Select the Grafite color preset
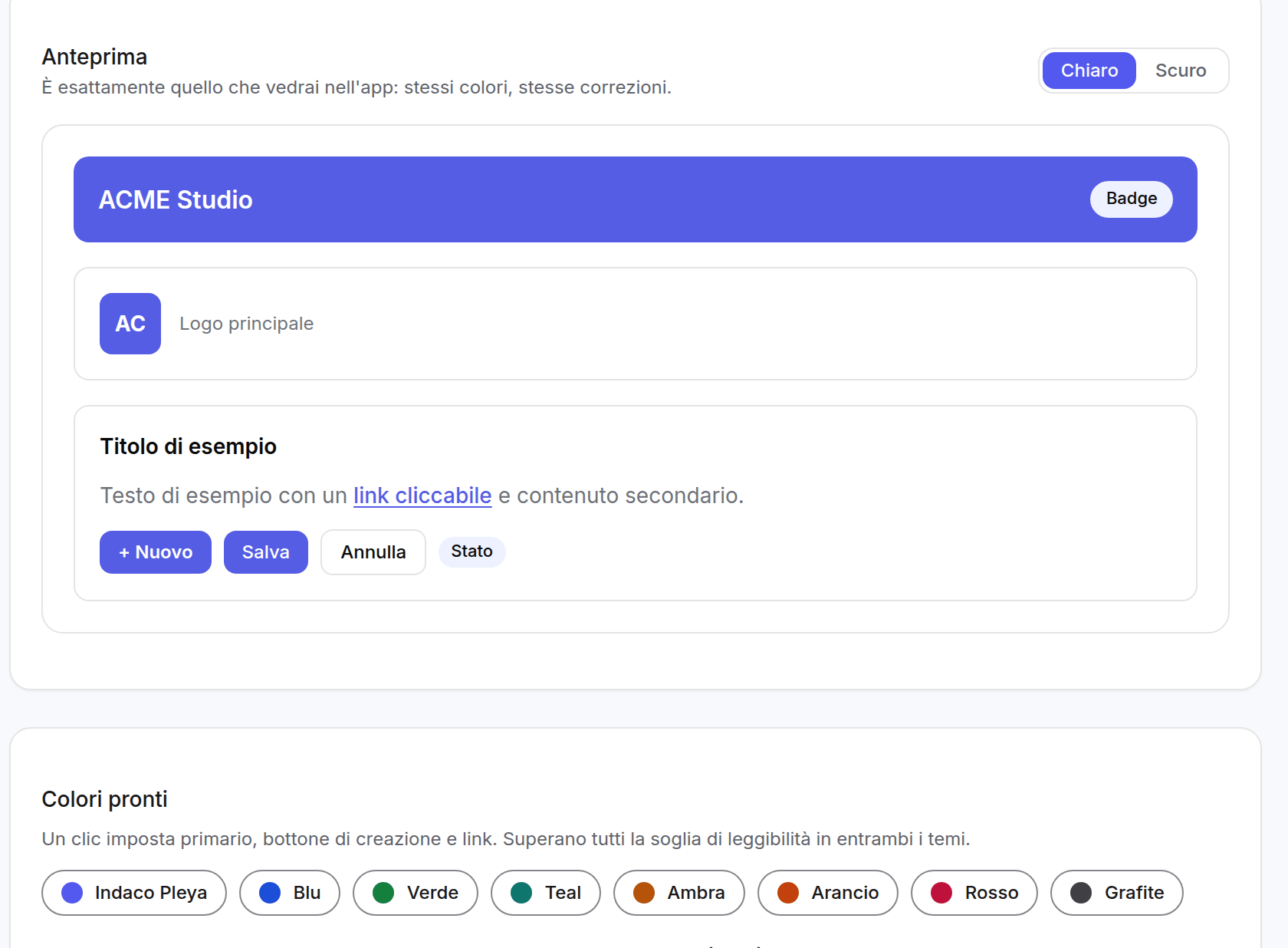Screen dimensions: 1288x948 pos(1117,893)
